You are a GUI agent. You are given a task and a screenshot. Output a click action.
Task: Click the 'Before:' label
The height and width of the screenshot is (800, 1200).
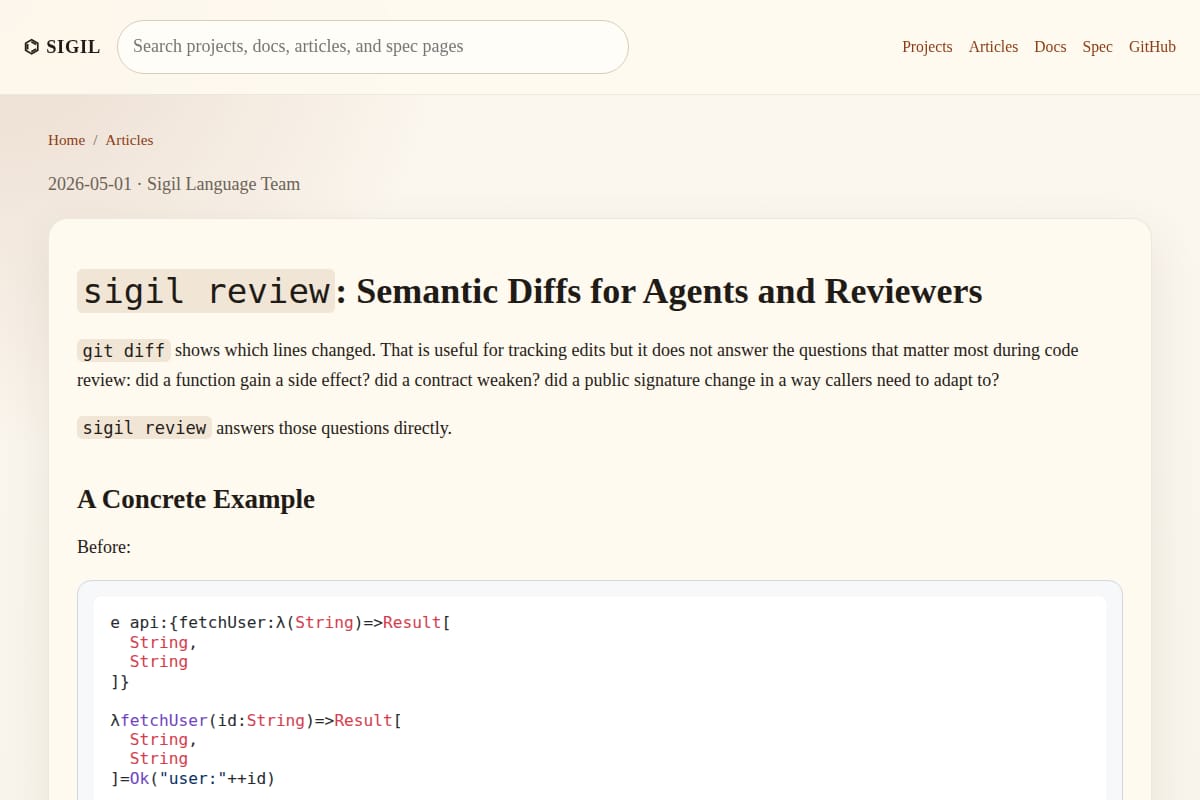(104, 547)
